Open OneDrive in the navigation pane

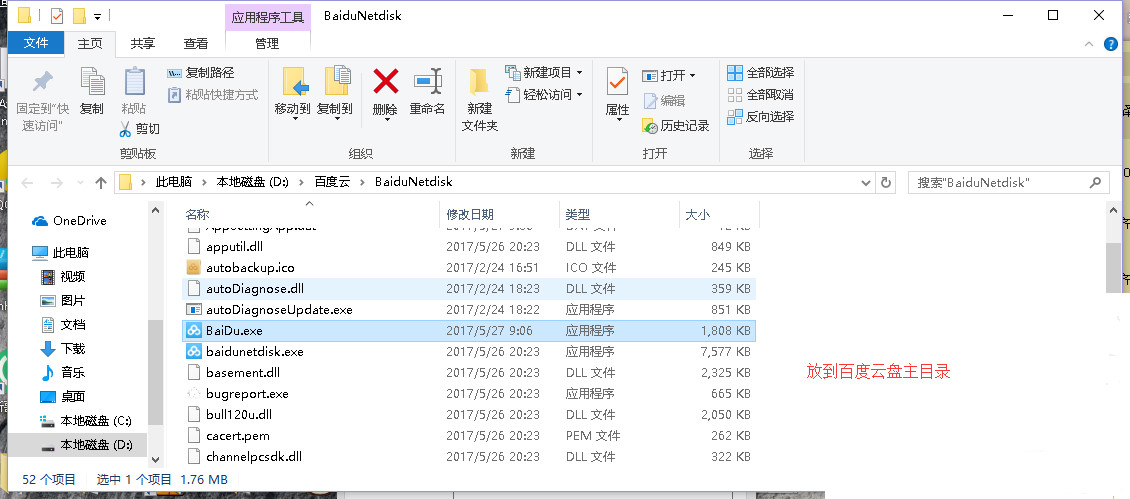click(69, 221)
